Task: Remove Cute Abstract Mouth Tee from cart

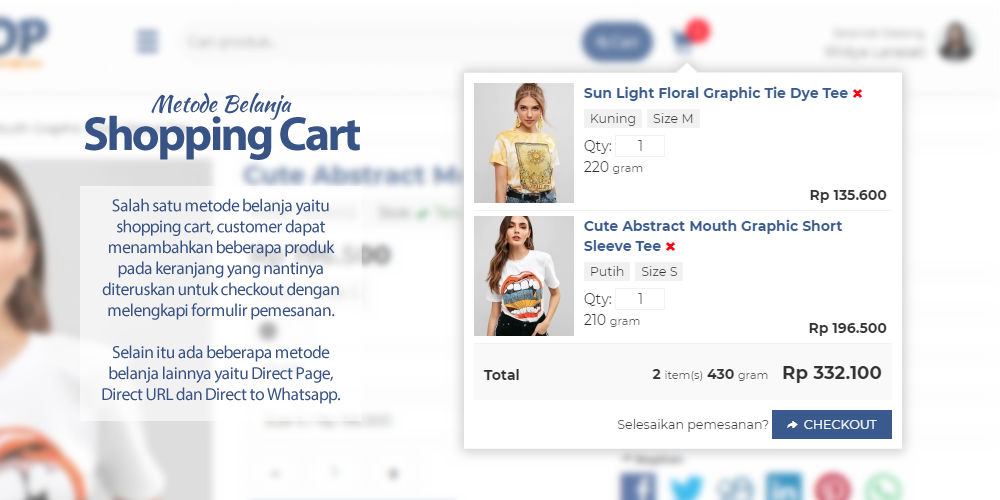Action: pyautogui.click(x=671, y=247)
